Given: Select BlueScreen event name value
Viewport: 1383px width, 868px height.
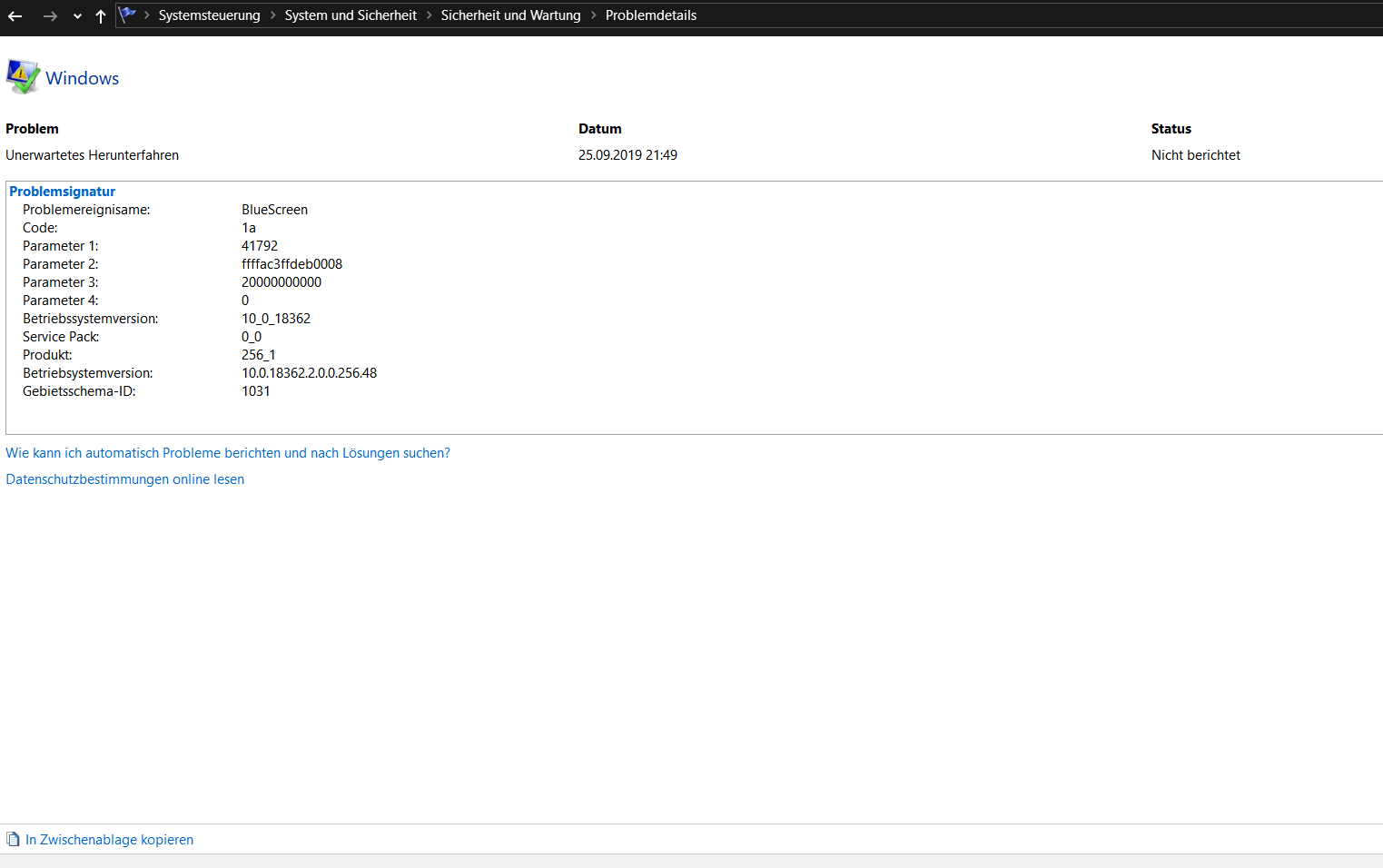Looking at the screenshot, I should pyautogui.click(x=274, y=210).
